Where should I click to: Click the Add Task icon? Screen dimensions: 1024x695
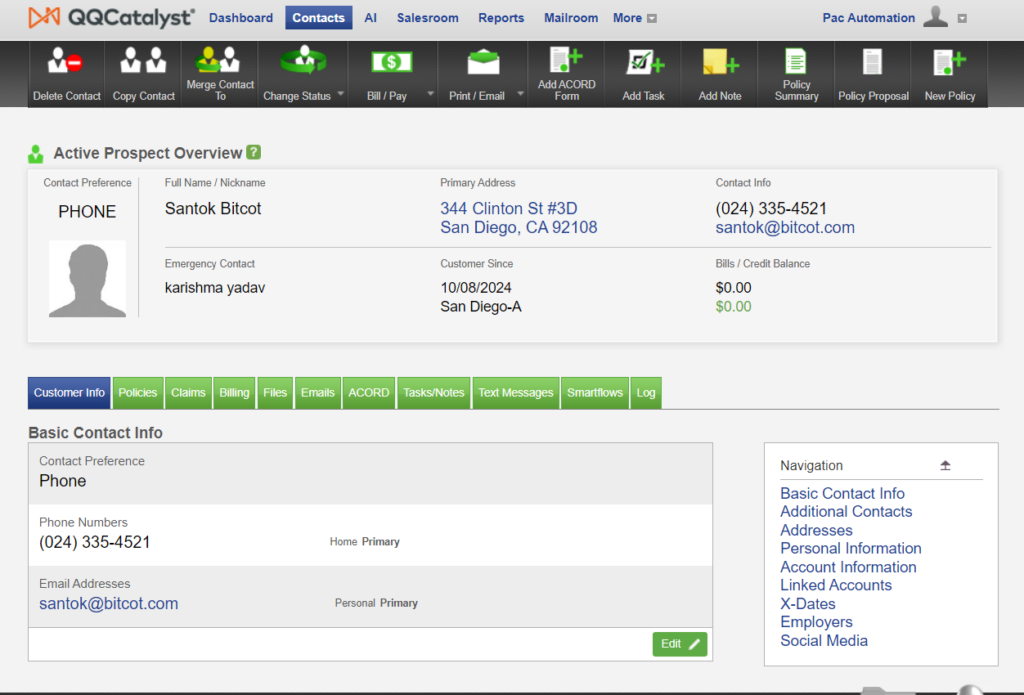pyautogui.click(x=643, y=63)
